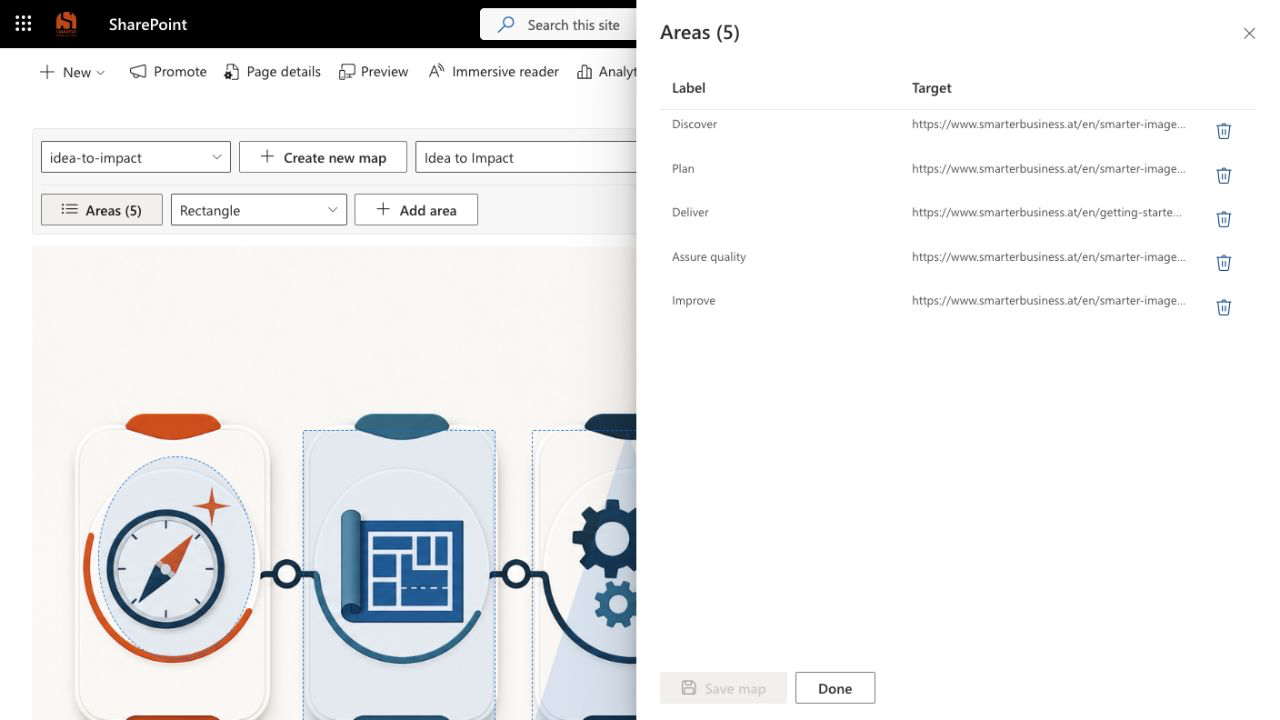Viewport: 1280px width, 720px height.
Task: Select the Plan label
Action: pyautogui.click(x=683, y=168)
